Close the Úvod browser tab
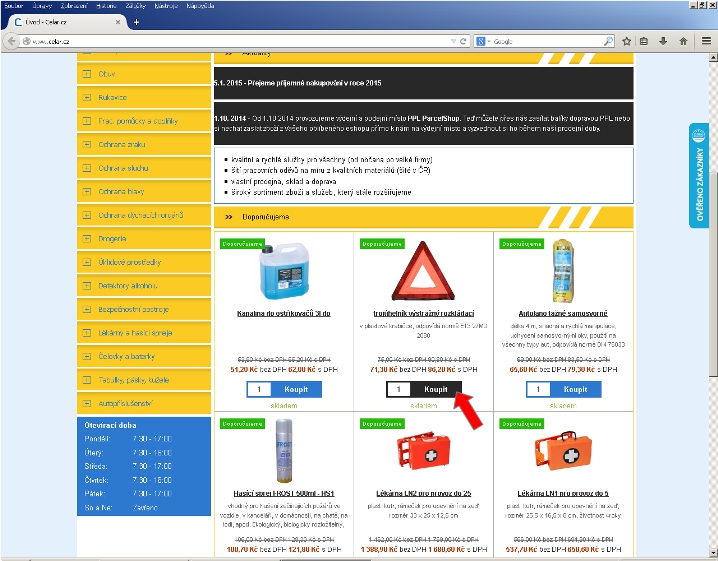Viewport: 718px width, 561px height. 118,22
